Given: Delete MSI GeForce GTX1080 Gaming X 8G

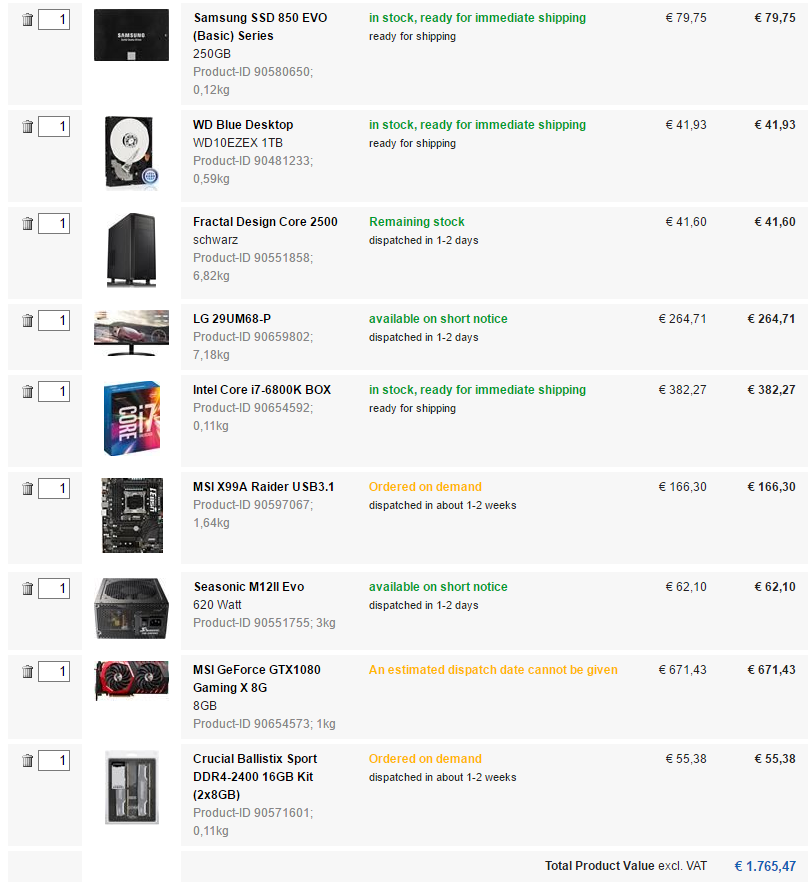Looking at the screenshot, I should click(x=27, y=672).
